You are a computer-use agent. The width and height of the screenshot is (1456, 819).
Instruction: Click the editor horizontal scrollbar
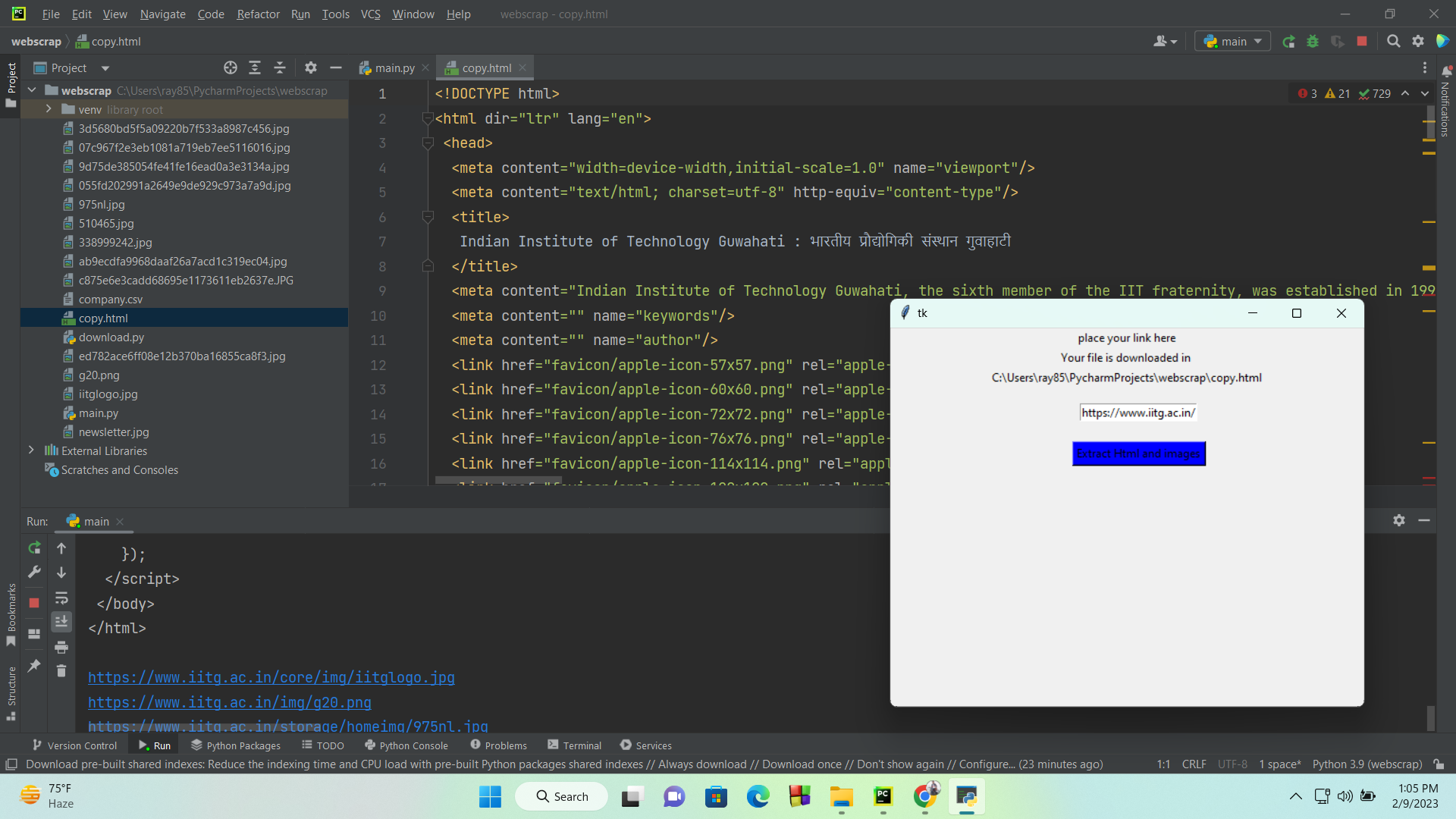pos(498,481)
